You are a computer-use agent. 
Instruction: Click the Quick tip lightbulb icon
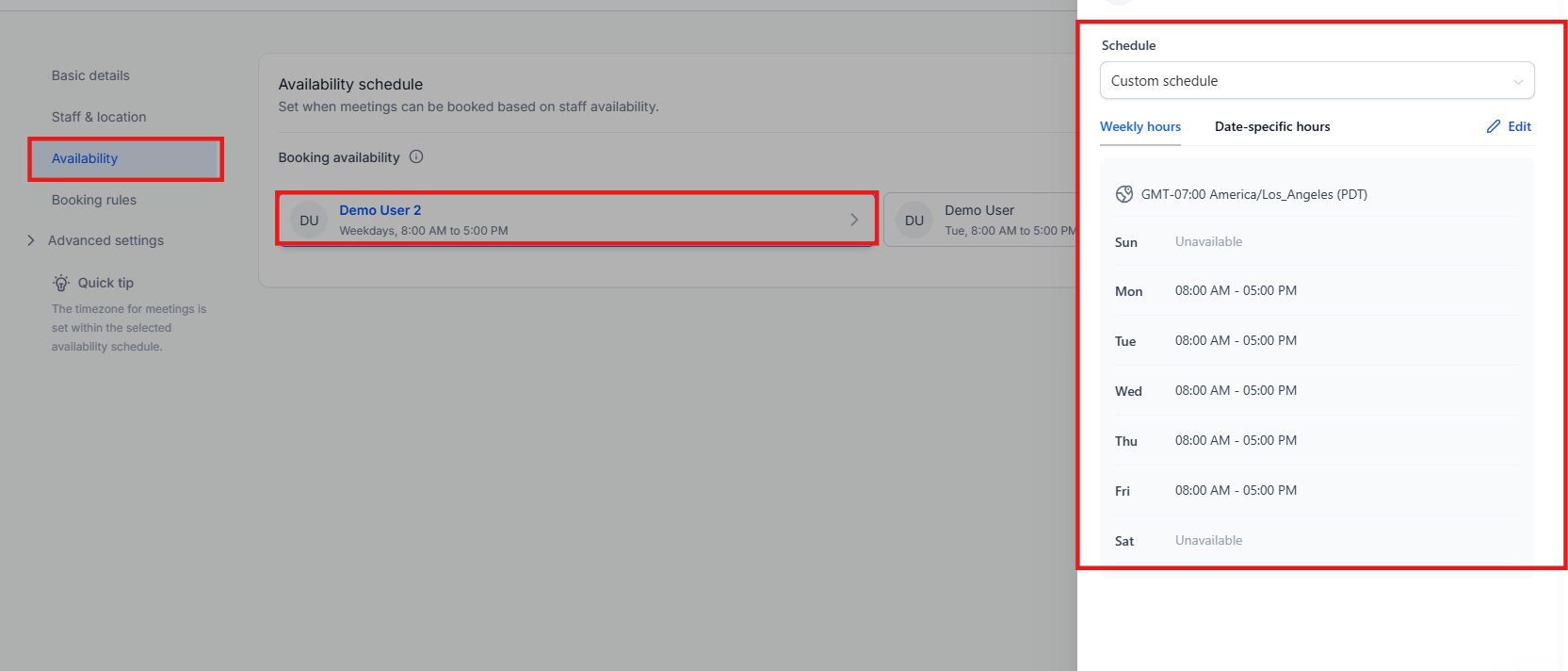coord(61,283)
